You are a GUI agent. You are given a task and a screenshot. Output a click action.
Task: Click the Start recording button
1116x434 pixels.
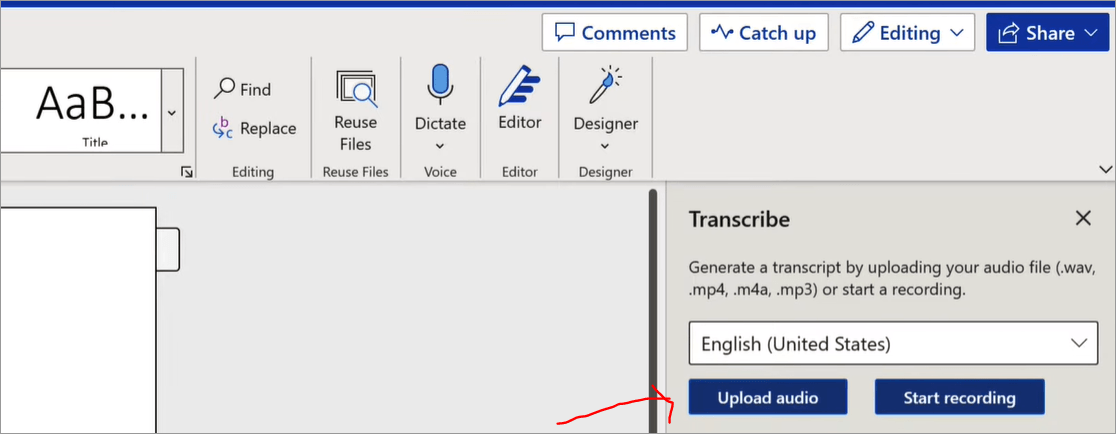[x=959, y=397]
